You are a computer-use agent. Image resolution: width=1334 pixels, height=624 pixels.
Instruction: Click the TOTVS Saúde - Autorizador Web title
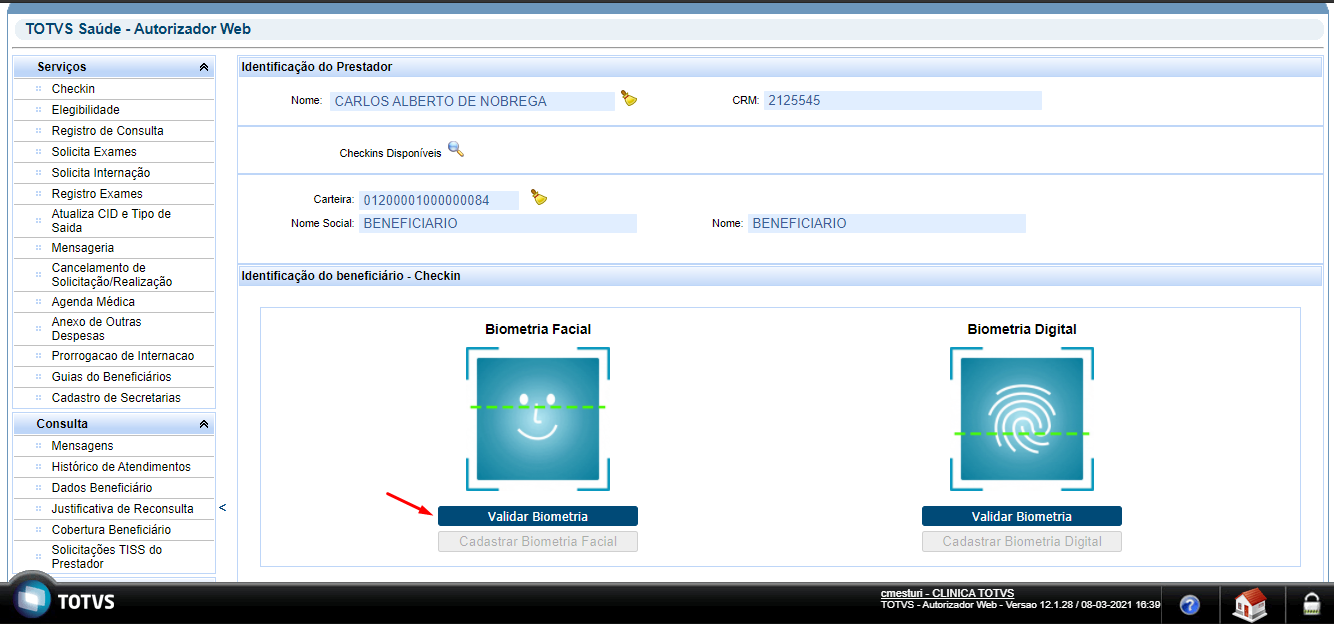coord(138,30)
